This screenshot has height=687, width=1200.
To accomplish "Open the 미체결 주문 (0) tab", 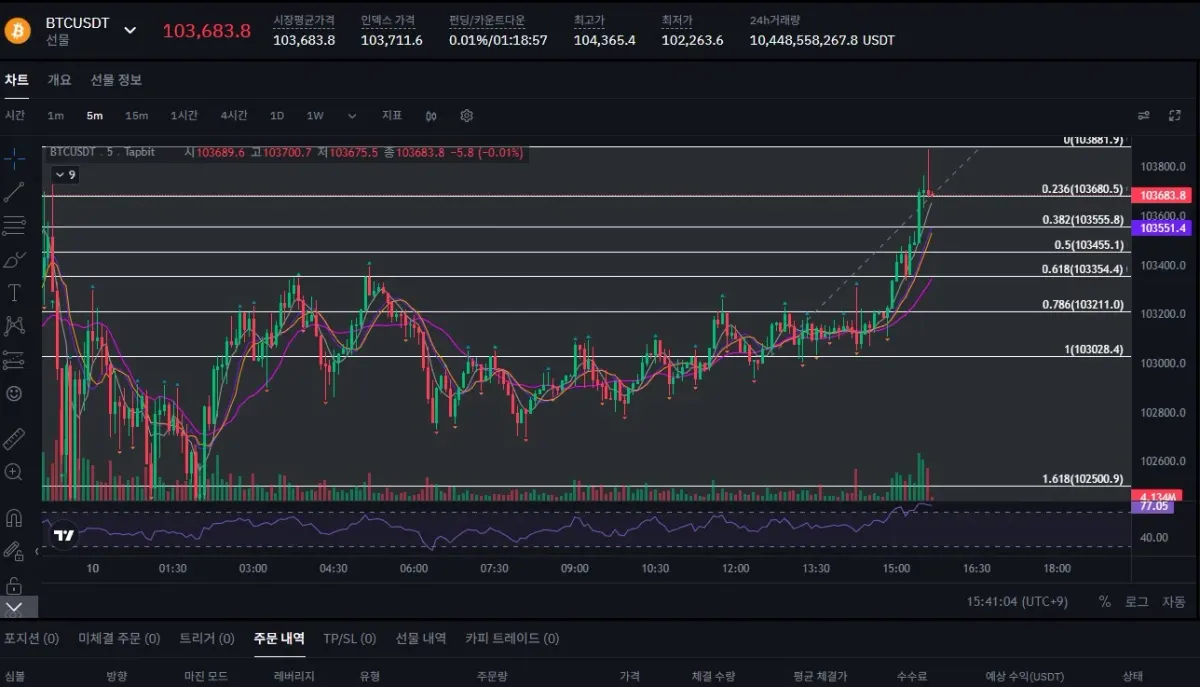I will [x=119, y=638].
